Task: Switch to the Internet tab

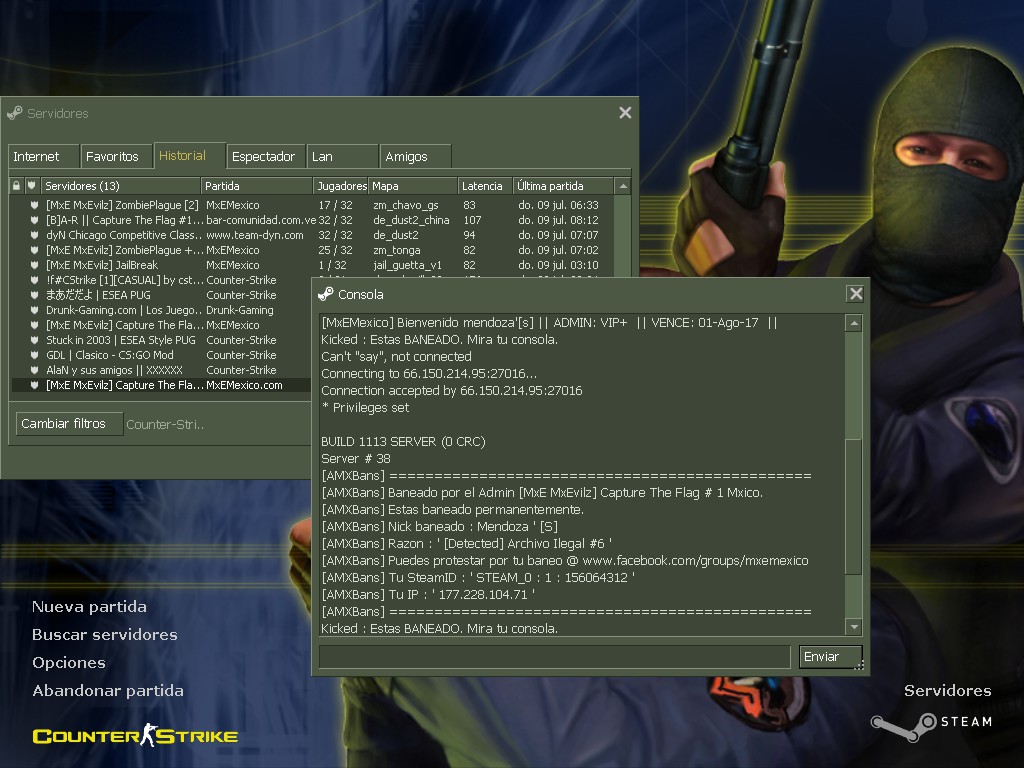Action: coord(43,157)
